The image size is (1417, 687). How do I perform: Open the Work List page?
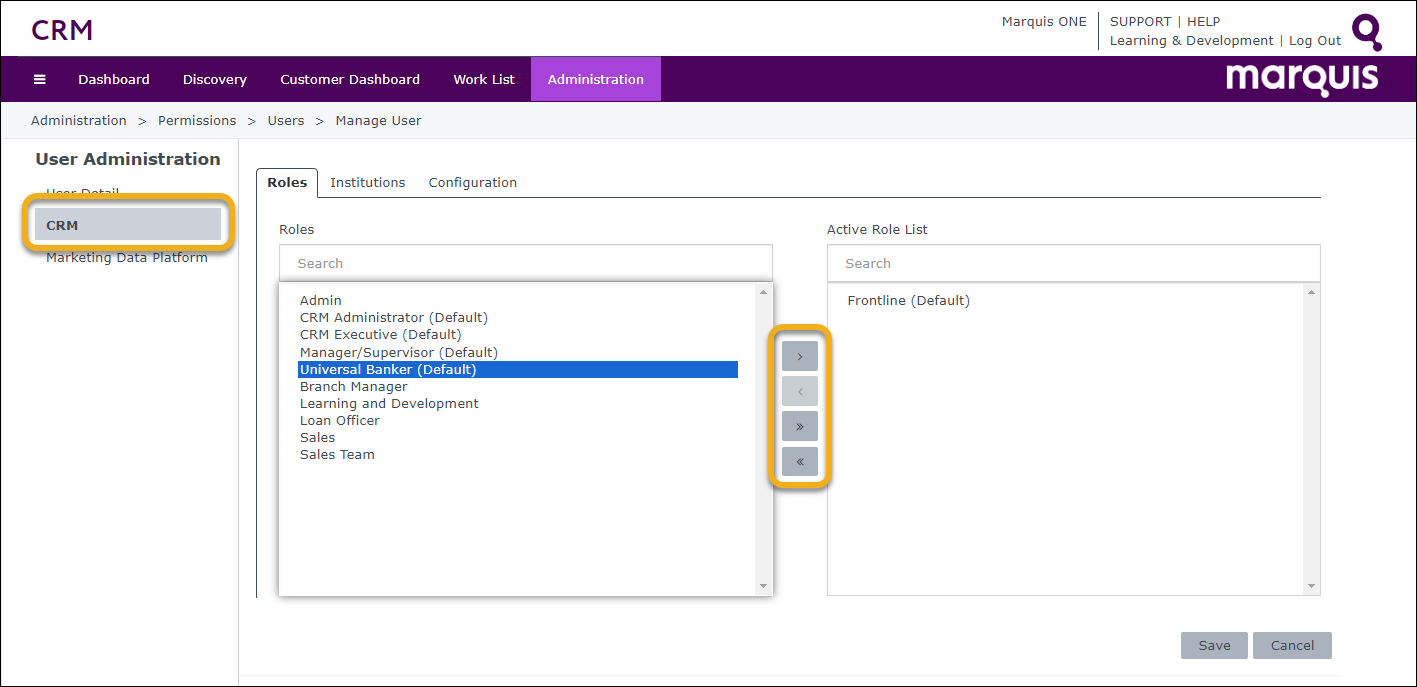click(x=484, y=79)
